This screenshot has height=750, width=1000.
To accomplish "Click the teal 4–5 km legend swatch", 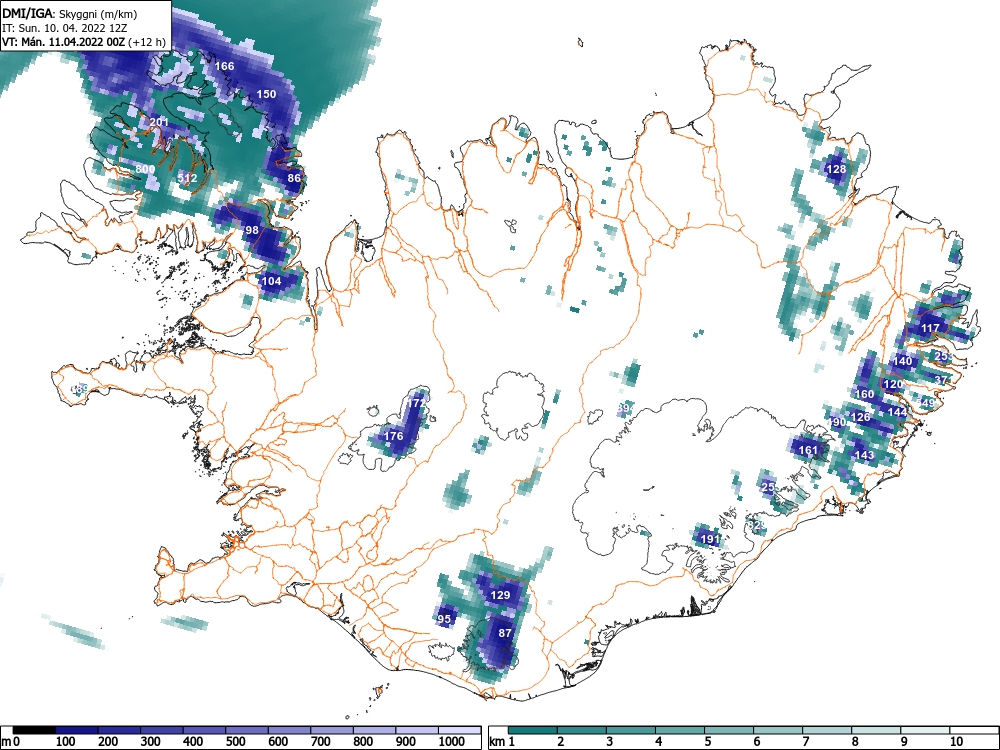I will click(x=680, y=730).
